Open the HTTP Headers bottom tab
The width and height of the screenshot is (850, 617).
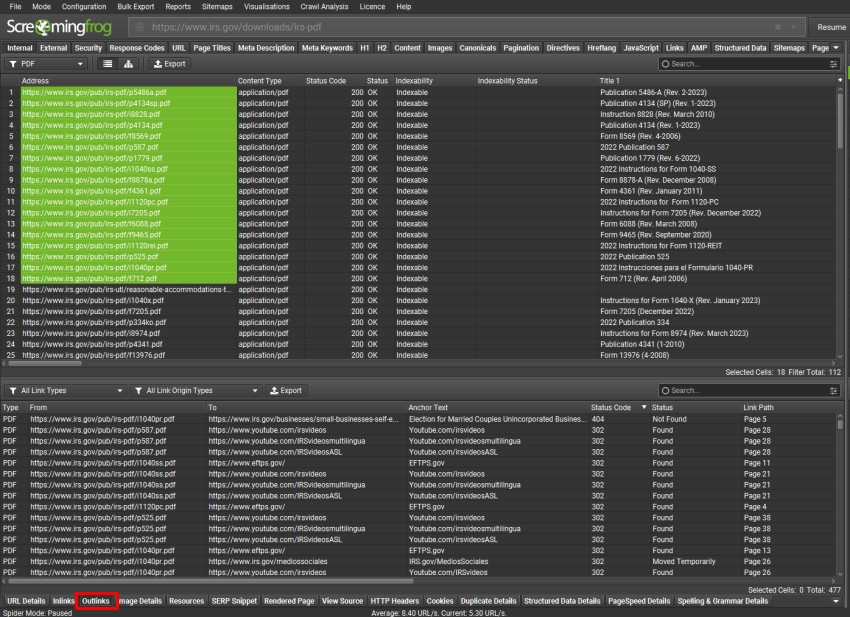tap(395, 601)
